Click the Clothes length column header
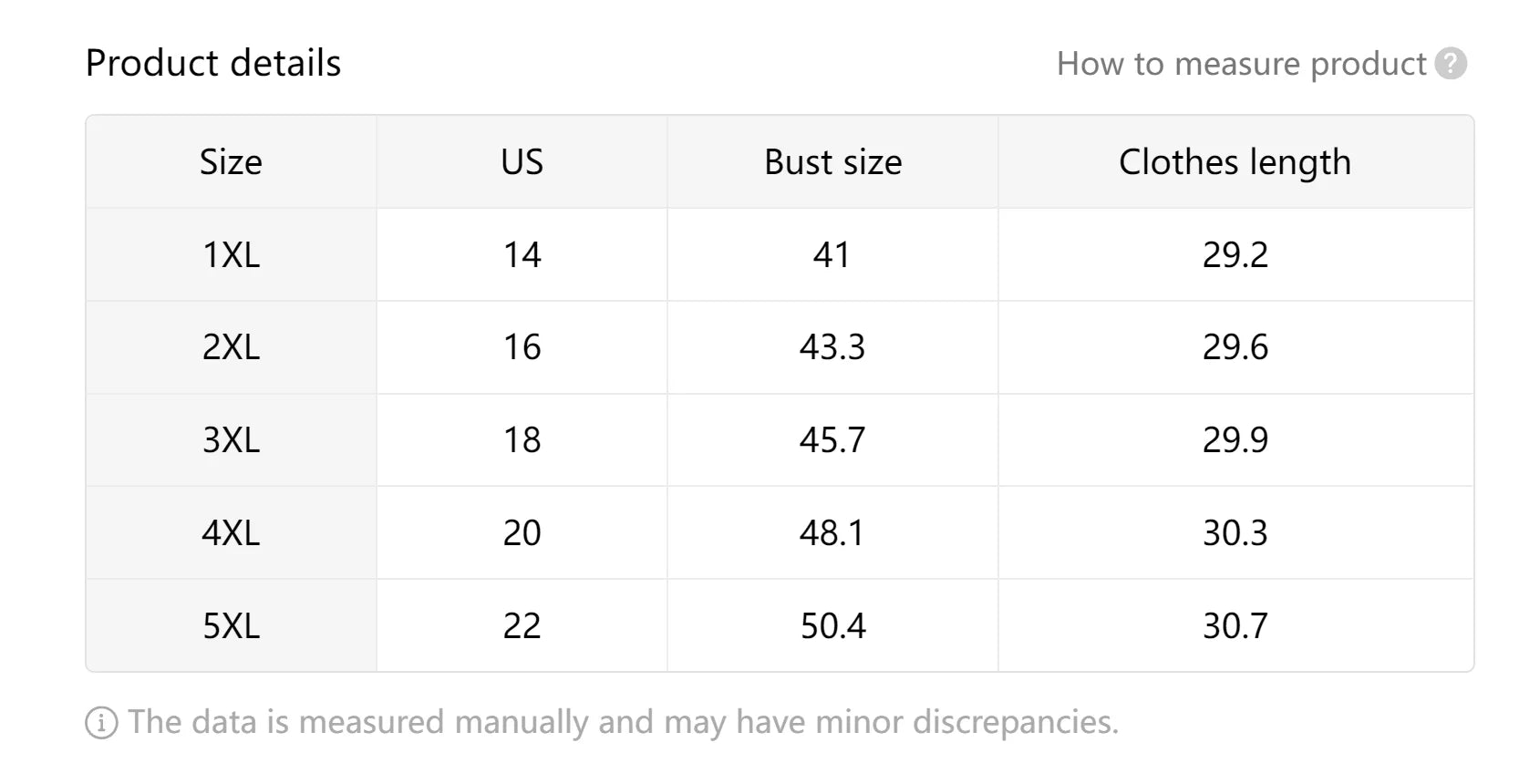The image size is (1519, 784). point(1235,162)
